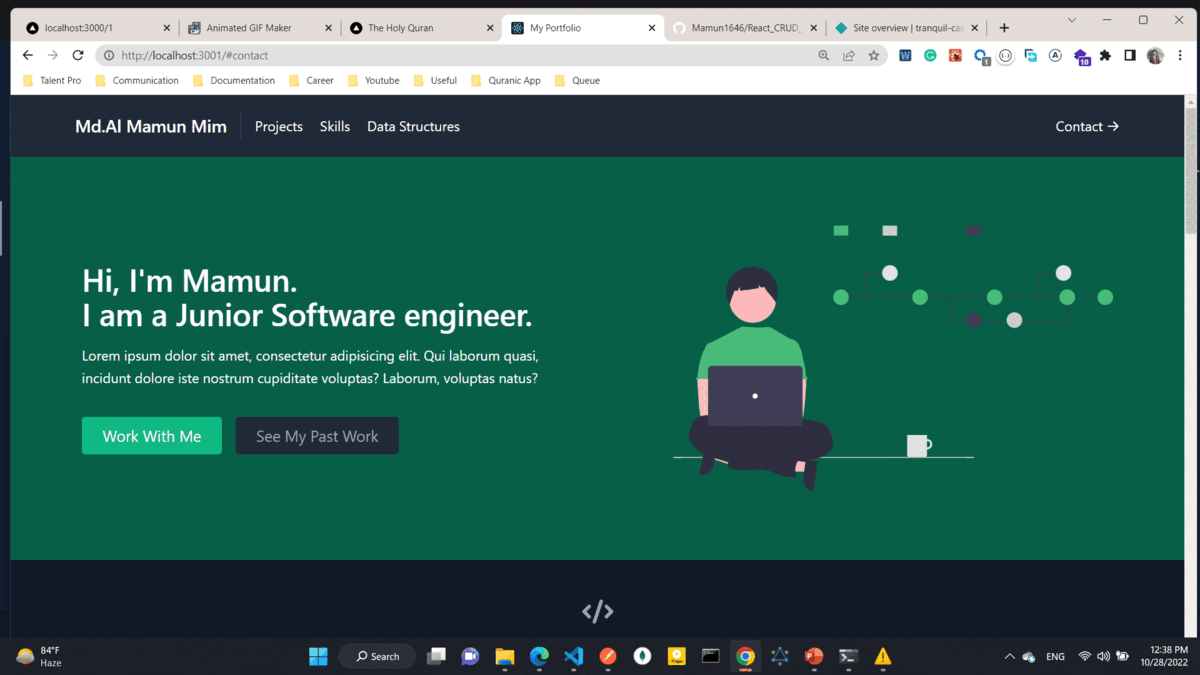Screen dimensions: 1200x675
Task: Open the Chrome extensions puzzle icon
Action: (1105, 56)
